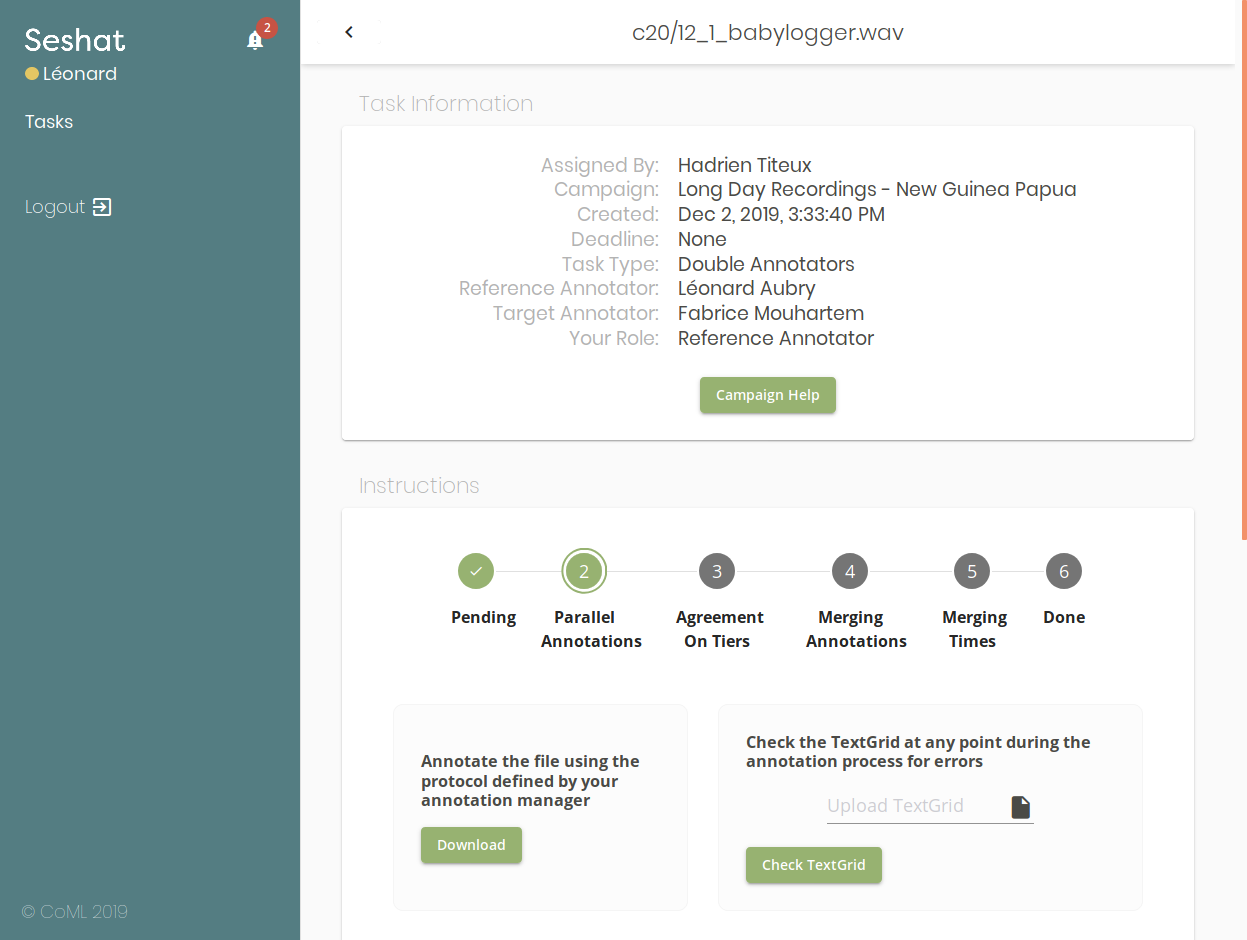Click the logout exit icon
Viewport: 1247px width, 940px height.
[102, 207]
